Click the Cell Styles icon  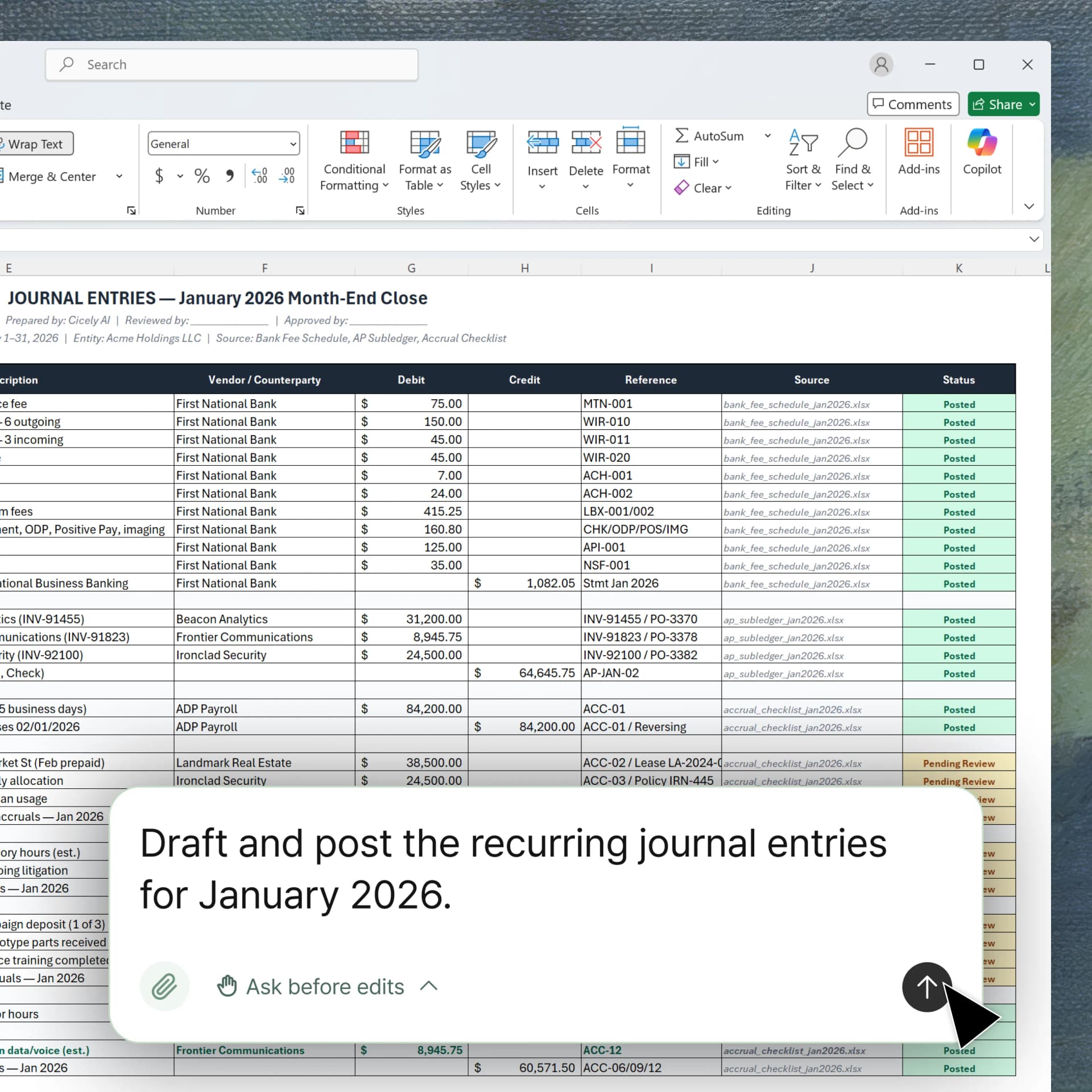(480, 143)
